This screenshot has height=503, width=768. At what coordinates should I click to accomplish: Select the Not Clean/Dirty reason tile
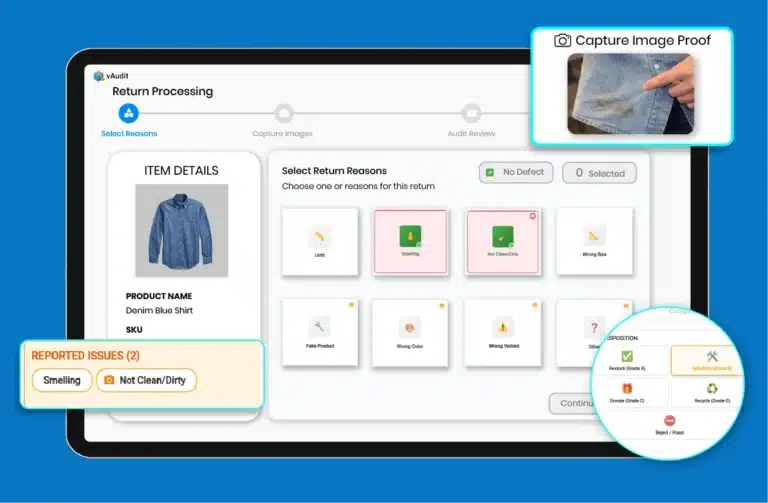coord(503,240)
